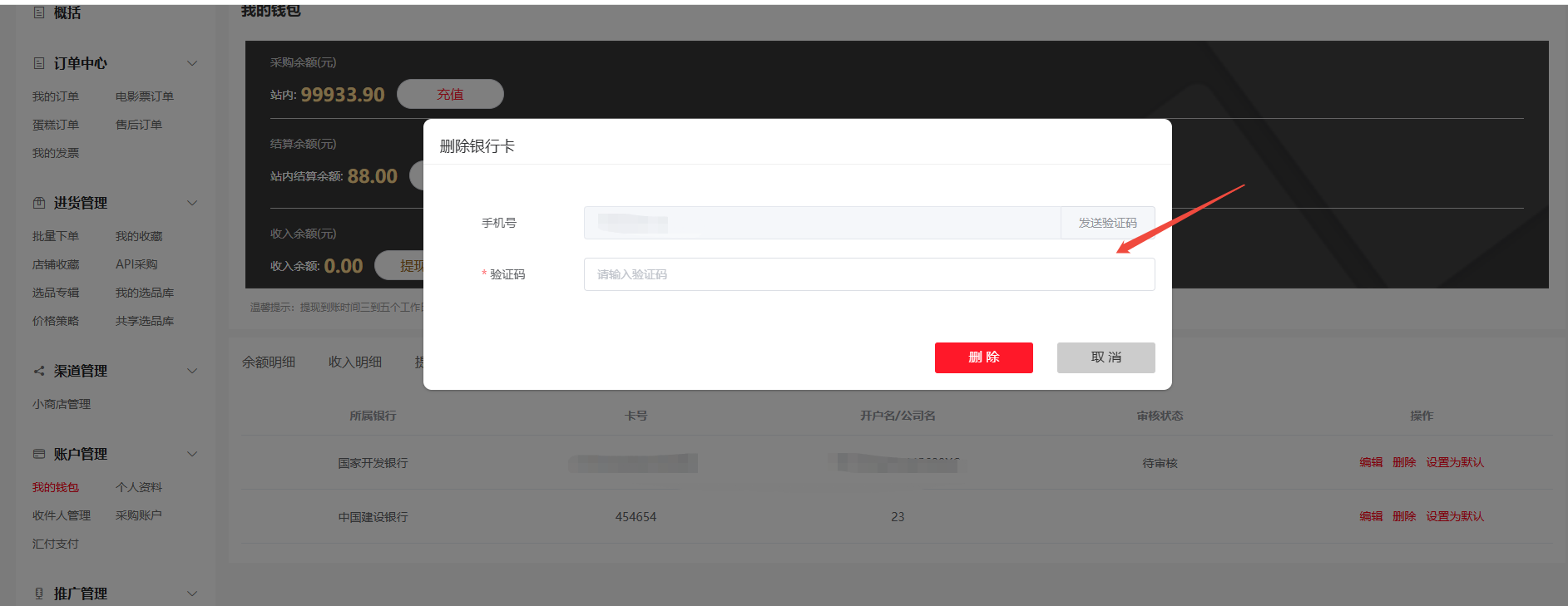Screen dimensions: 1568x606
Task: Click the masked 手机号 field
Action: click(x=822, y=223)
